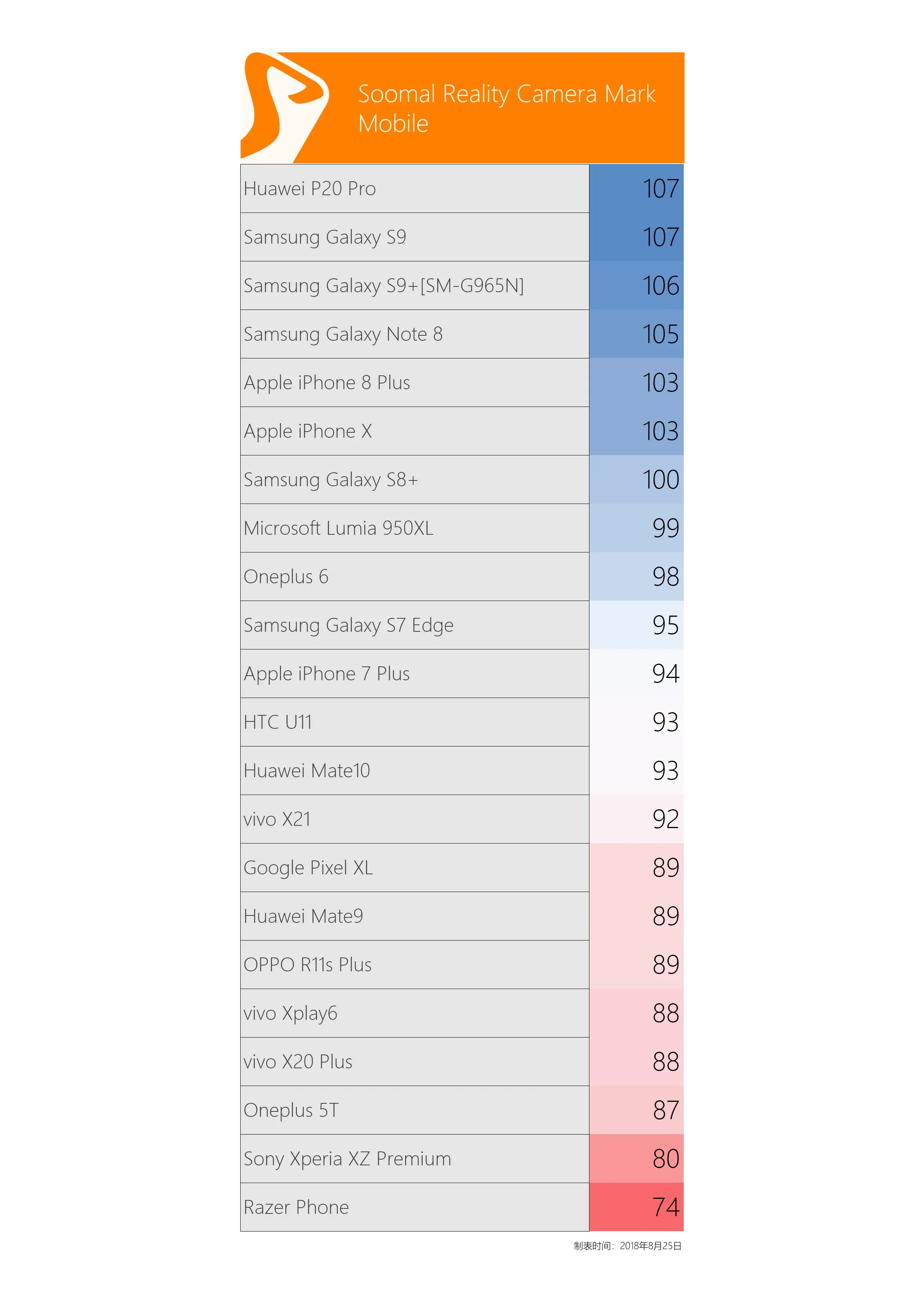Click the Soomal logo icon
The width and height of the screenshot is (924, 1302).
pos(285,107)
